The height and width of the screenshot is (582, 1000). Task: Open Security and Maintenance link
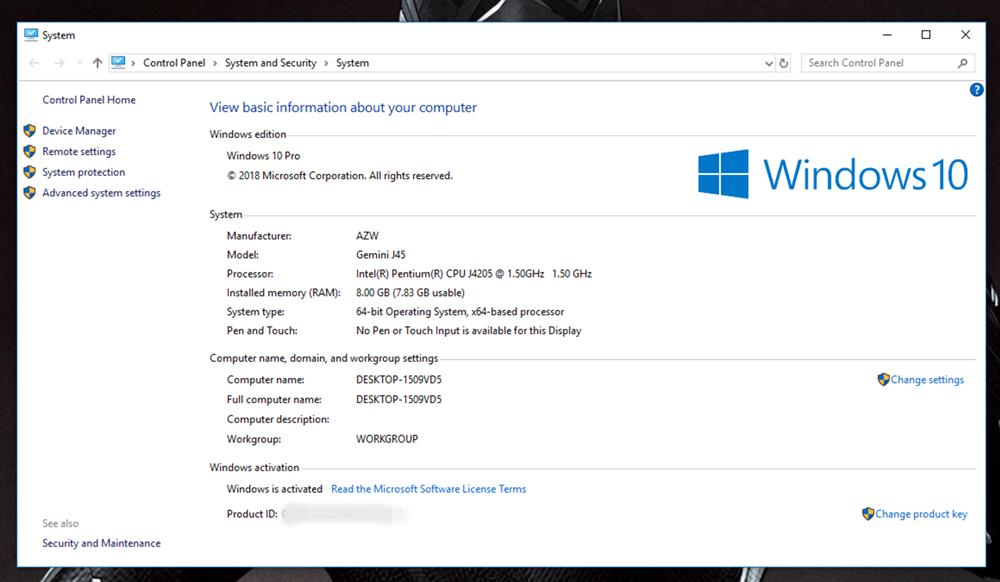(101, 543)
